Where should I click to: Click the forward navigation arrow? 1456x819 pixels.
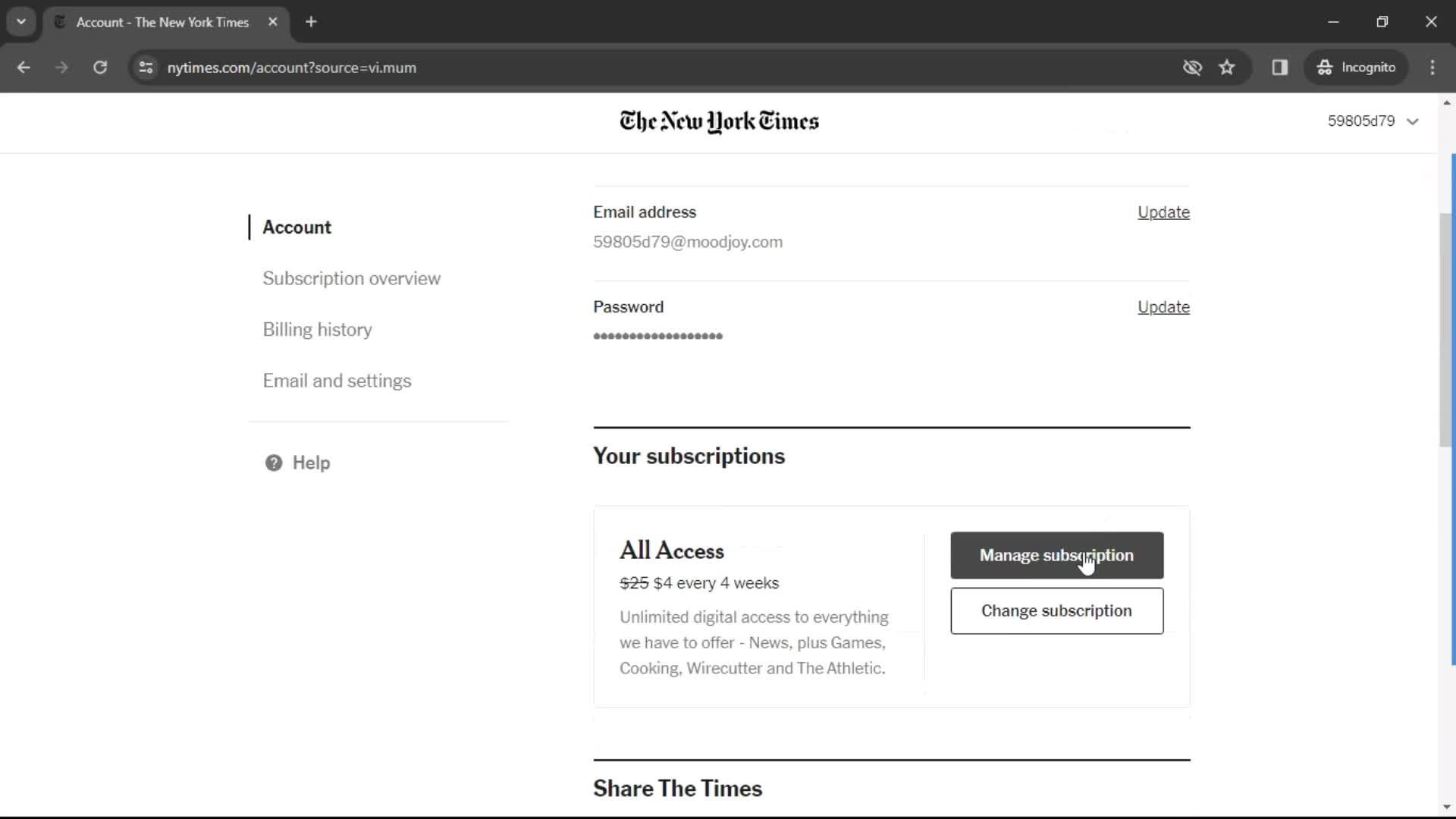[62, 67]
